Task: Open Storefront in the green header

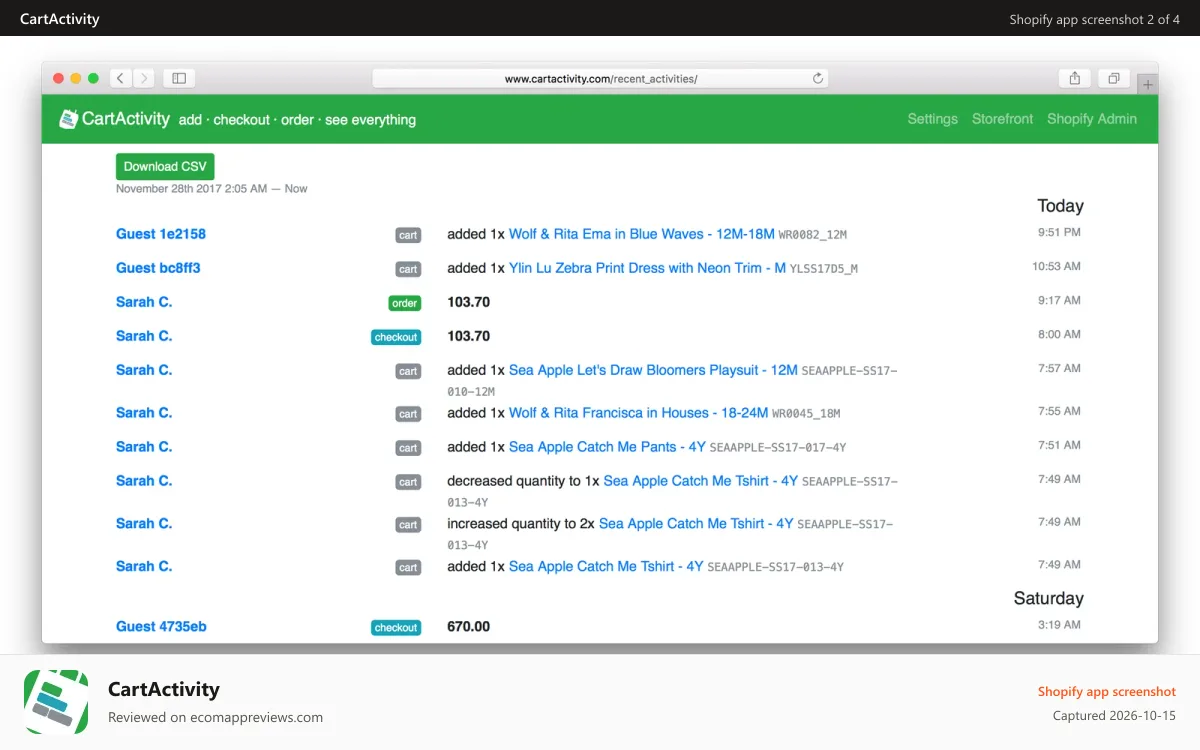Action: (x=1003, y=119)
